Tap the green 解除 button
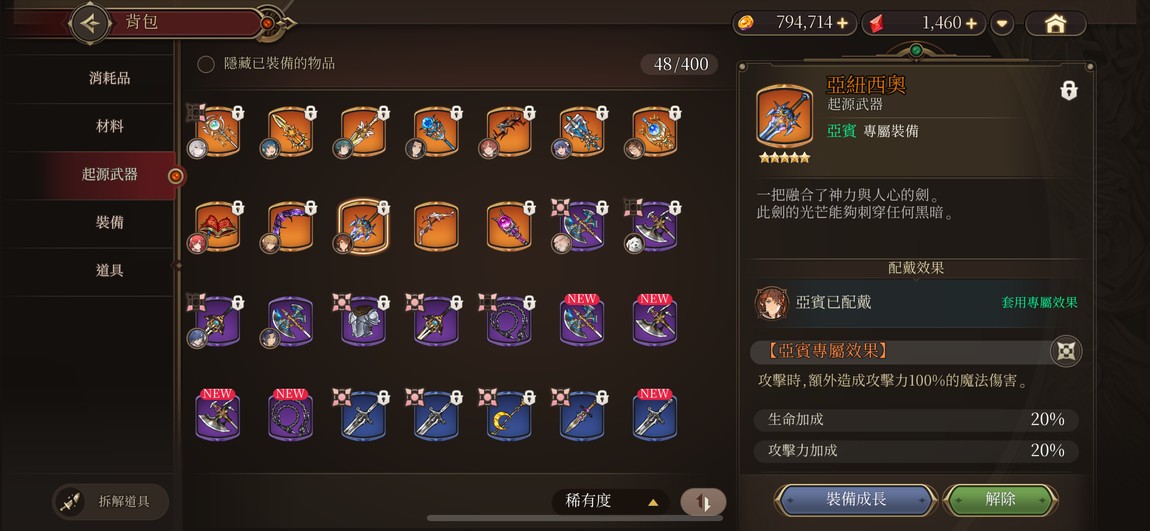The width and height of the screenshot is (1150, 531). [x=1000, y=499]
